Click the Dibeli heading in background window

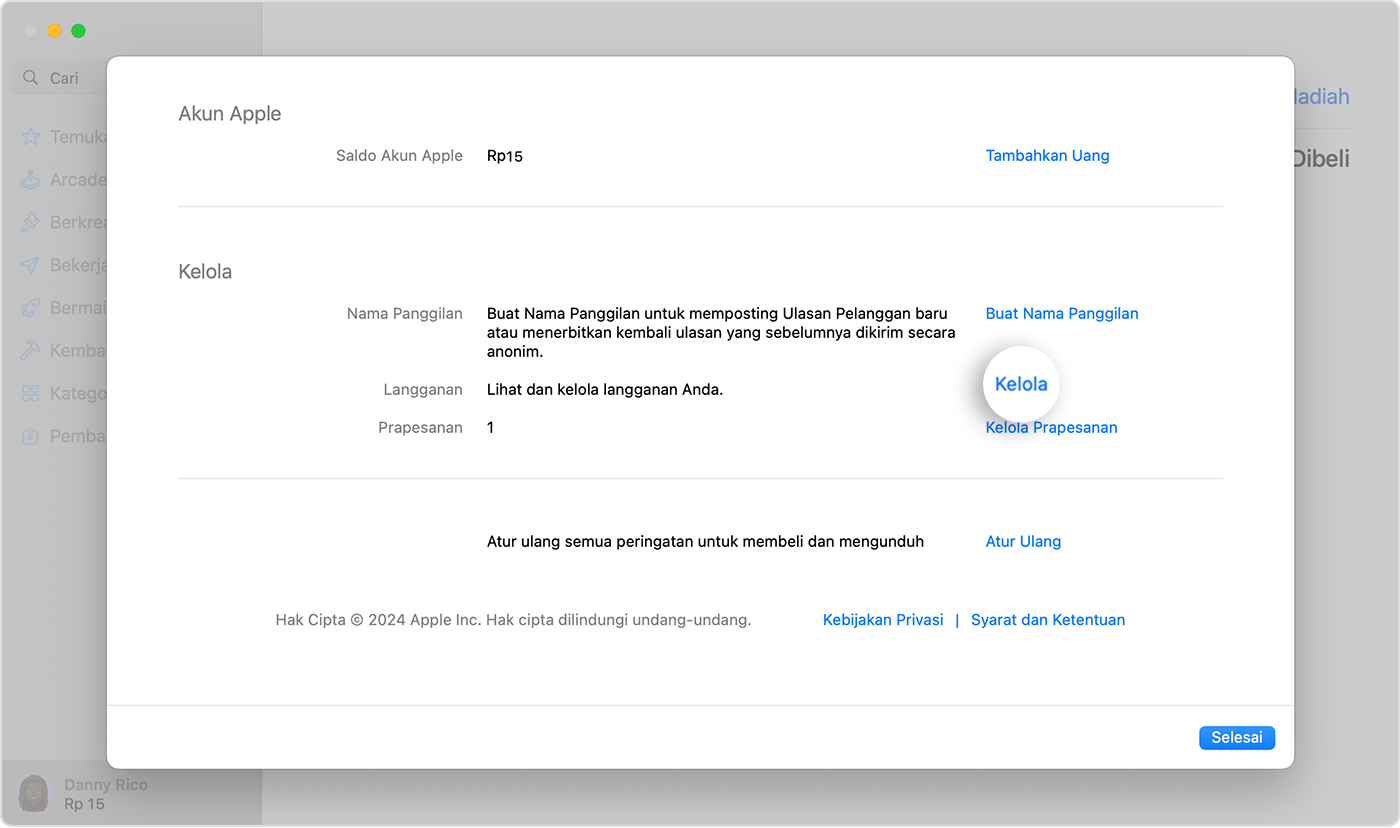pos(1322,158)
